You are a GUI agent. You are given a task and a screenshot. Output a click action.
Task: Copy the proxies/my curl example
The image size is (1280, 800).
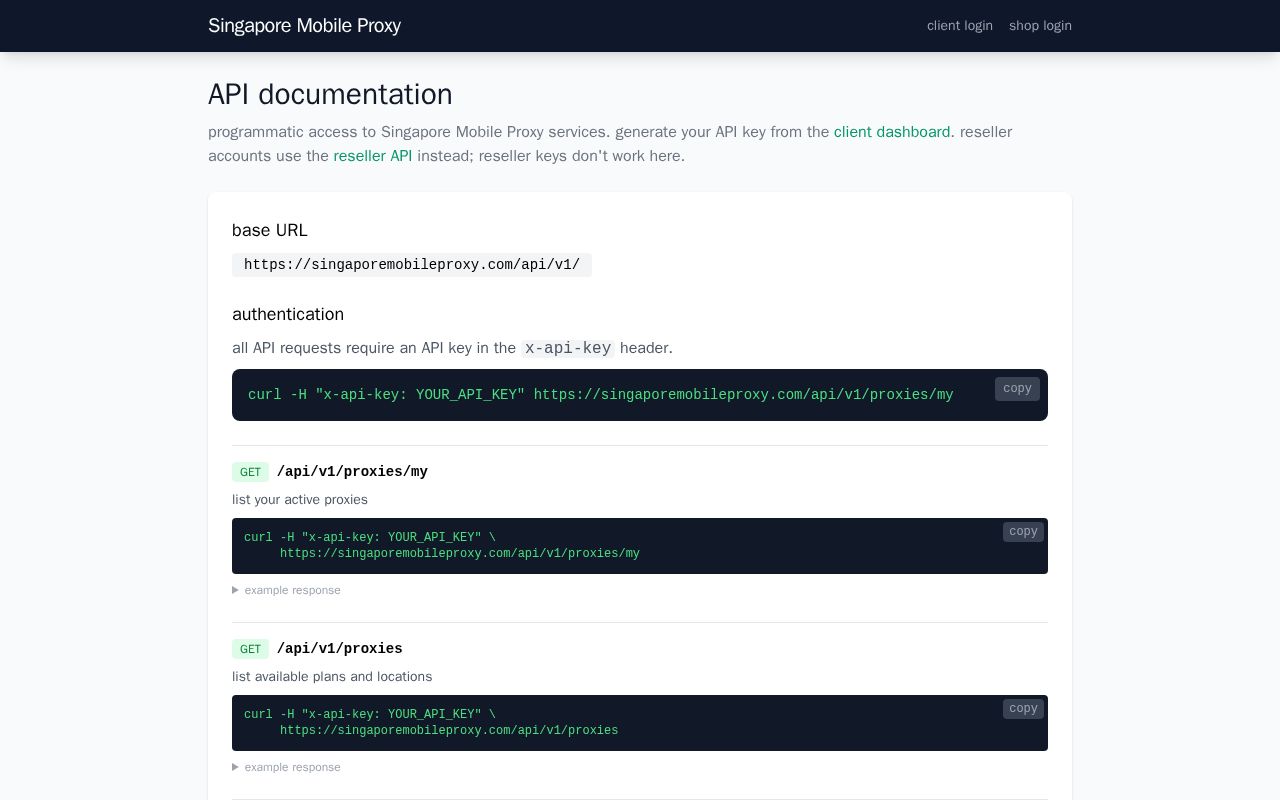[x=1023, y=532]
